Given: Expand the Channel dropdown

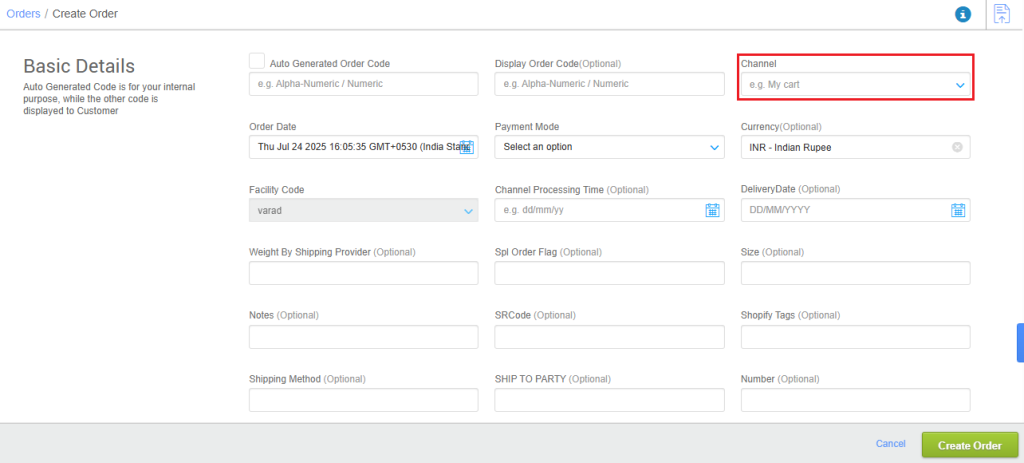Looking at the screenshot, I should pyautogui.click(x=856, y=84).
